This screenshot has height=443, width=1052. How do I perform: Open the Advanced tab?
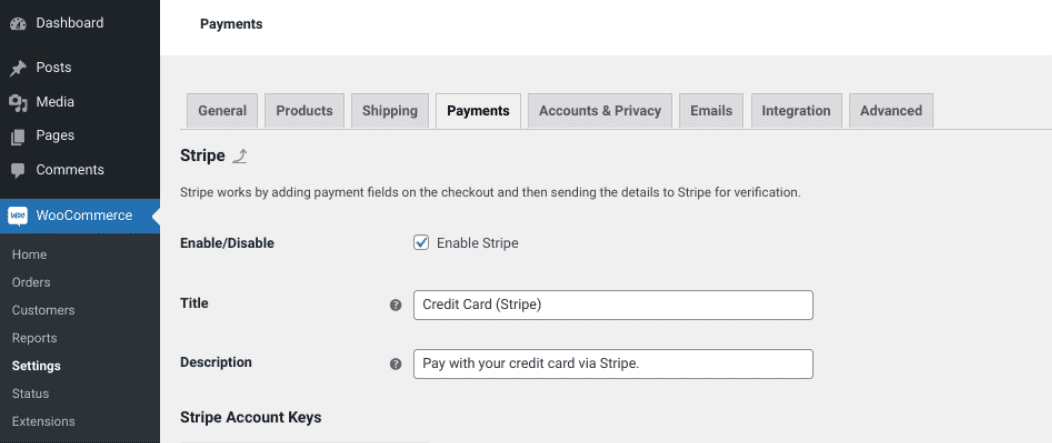click(x=891, y=111)
